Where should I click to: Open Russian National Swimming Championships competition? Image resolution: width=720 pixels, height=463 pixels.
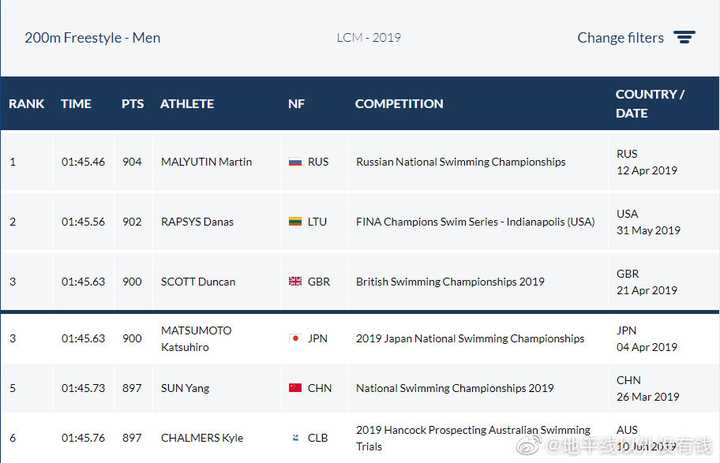click(x=461, y=162)
